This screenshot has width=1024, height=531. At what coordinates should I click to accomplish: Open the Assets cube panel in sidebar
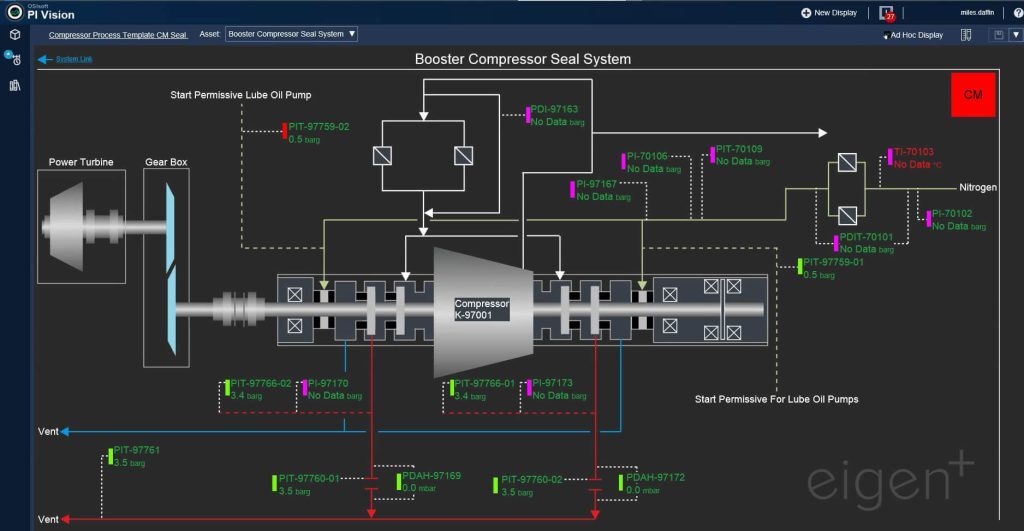tap(14, 35)
